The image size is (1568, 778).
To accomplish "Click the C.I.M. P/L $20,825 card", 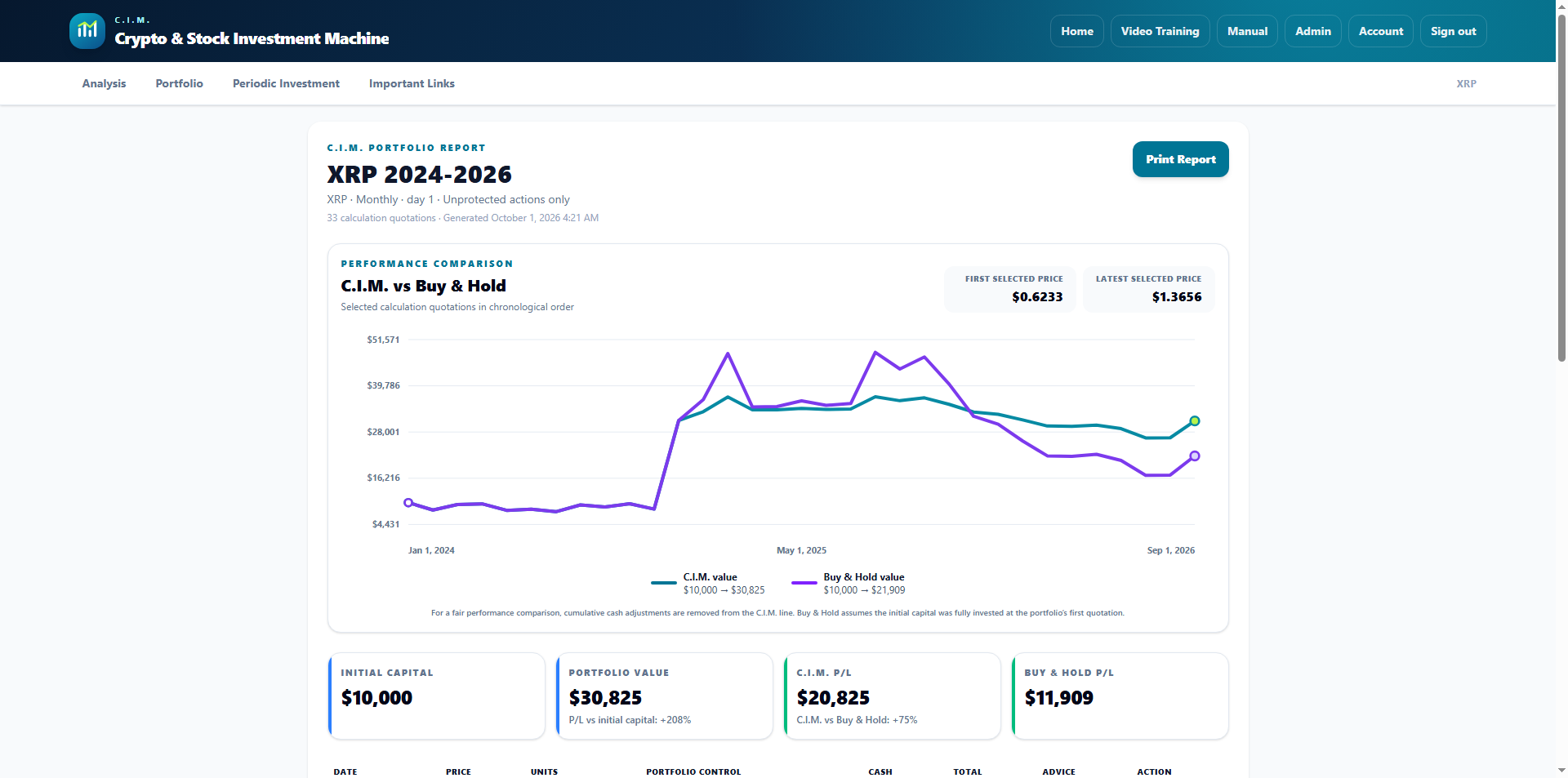I will point(892,696).
